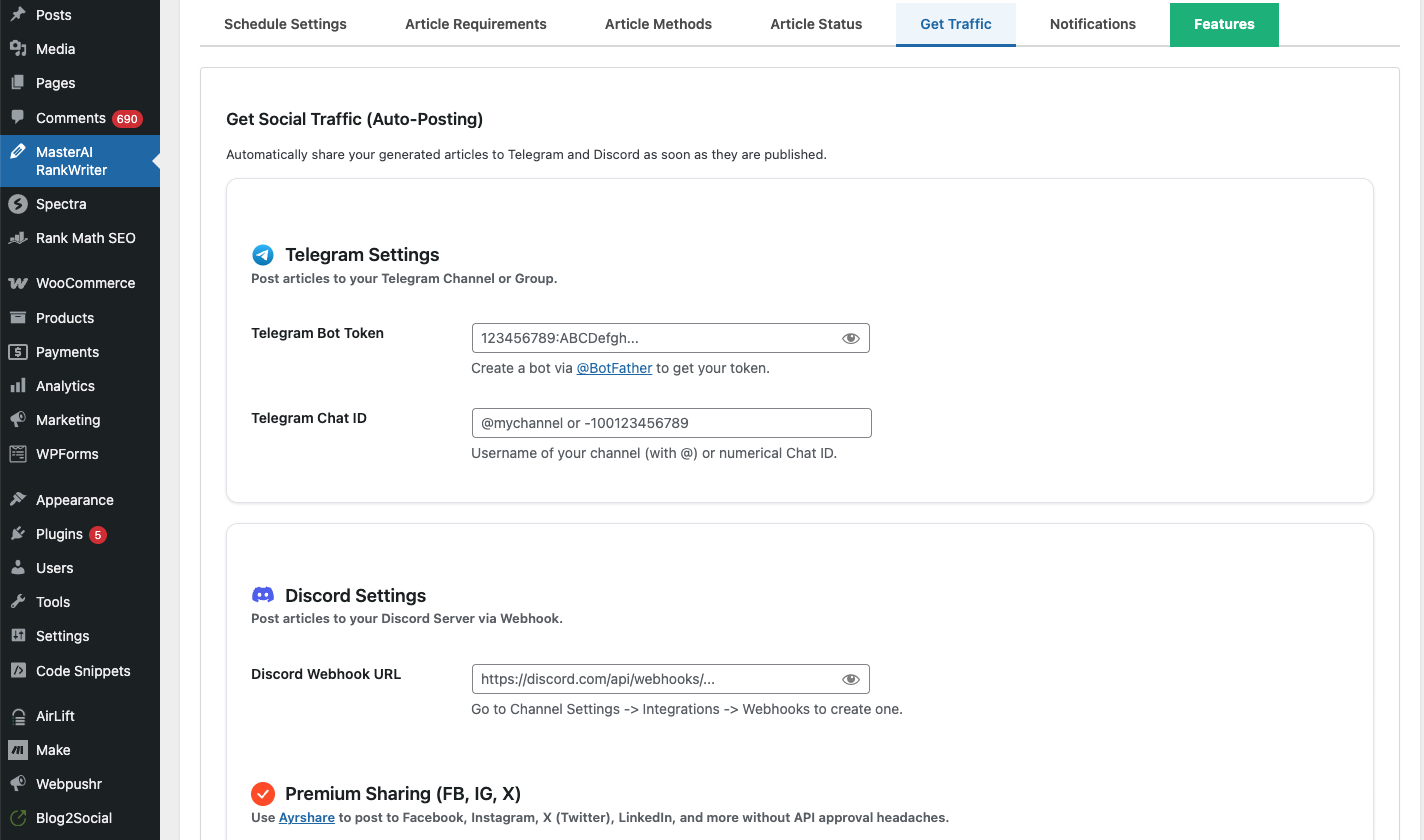
Task: Select the Article Methods tab
Action: point(659,24)
